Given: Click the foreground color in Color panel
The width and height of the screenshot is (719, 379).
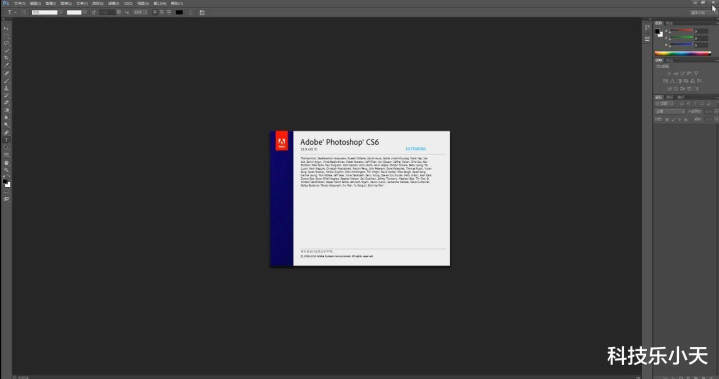Looking at the screenshot, I should (x=657, y=31).
